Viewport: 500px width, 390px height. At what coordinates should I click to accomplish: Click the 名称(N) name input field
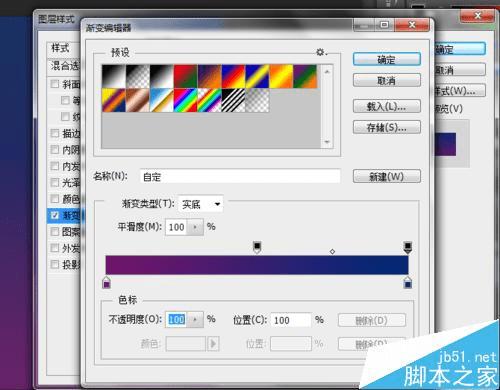240,176
